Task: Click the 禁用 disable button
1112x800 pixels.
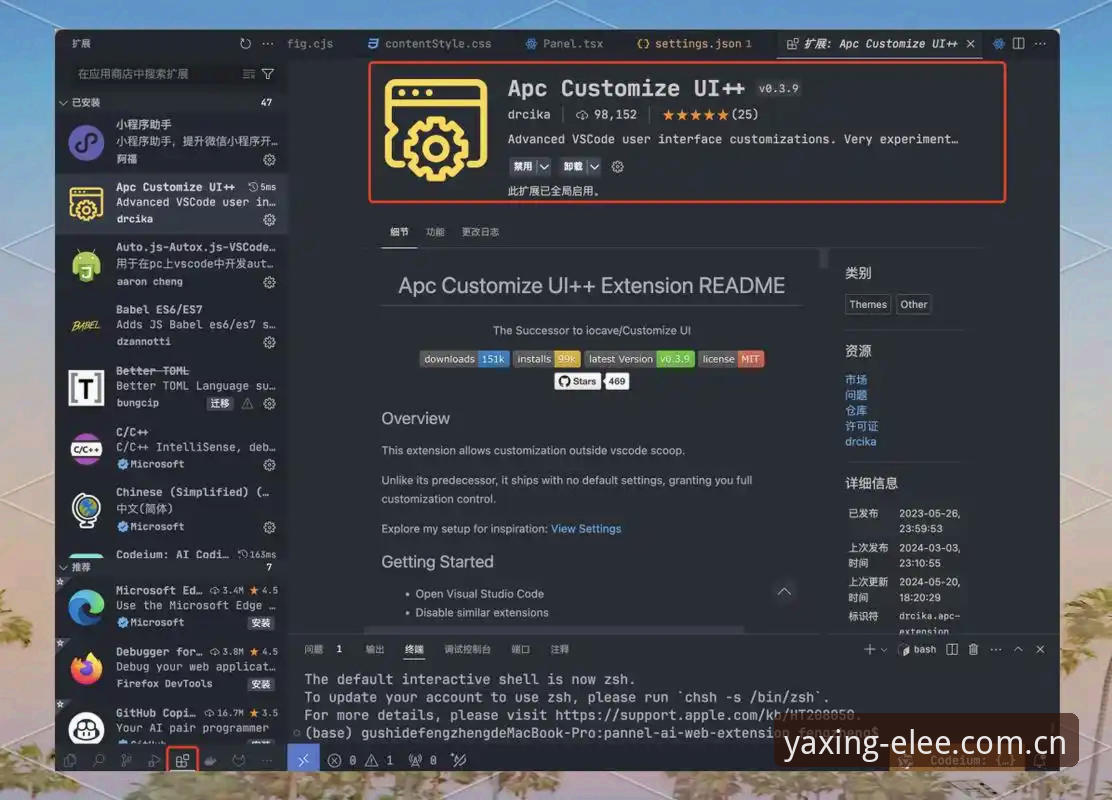Action: (523, 167)
